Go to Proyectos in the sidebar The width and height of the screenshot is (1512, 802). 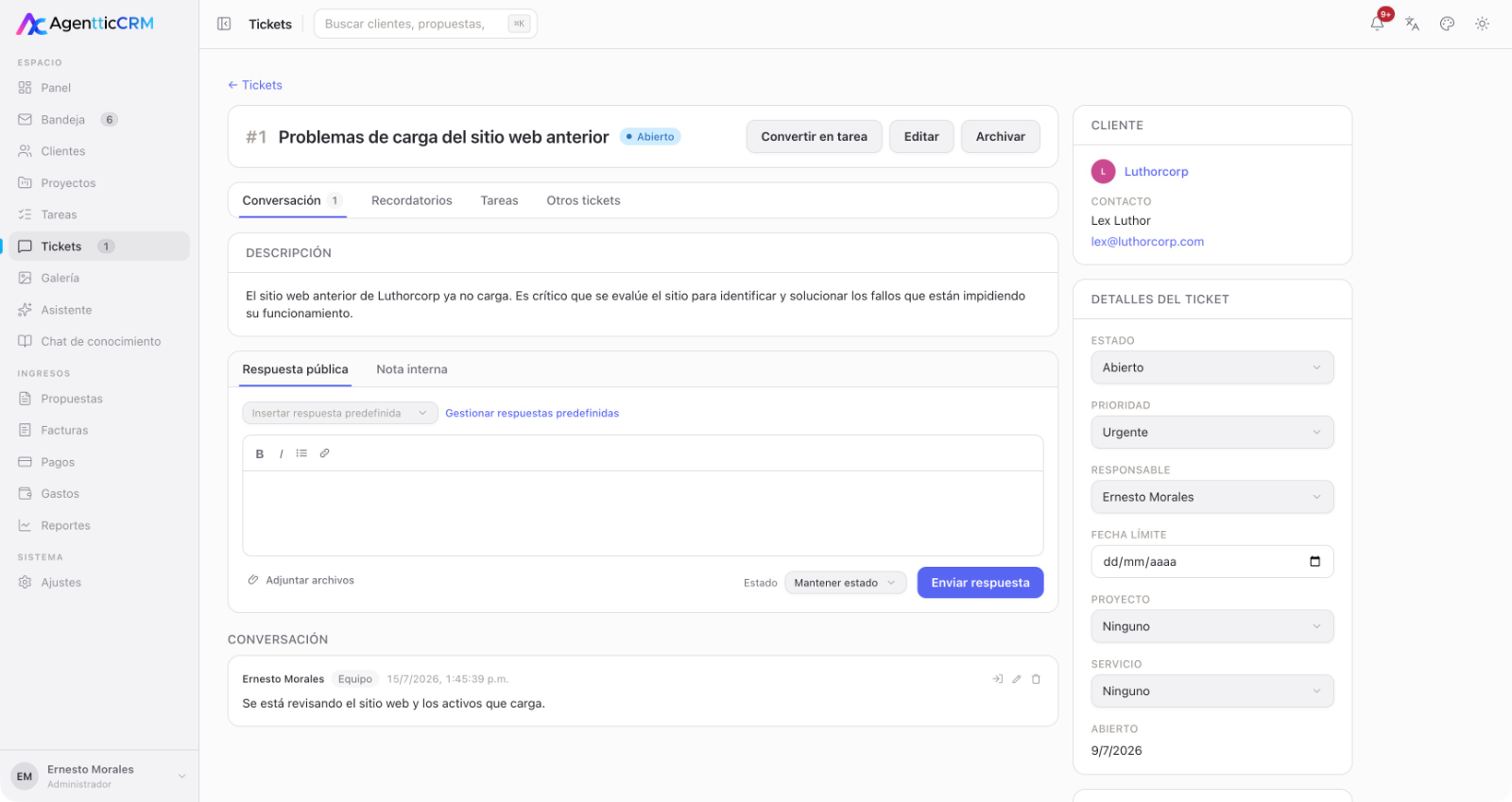[99, 183]
